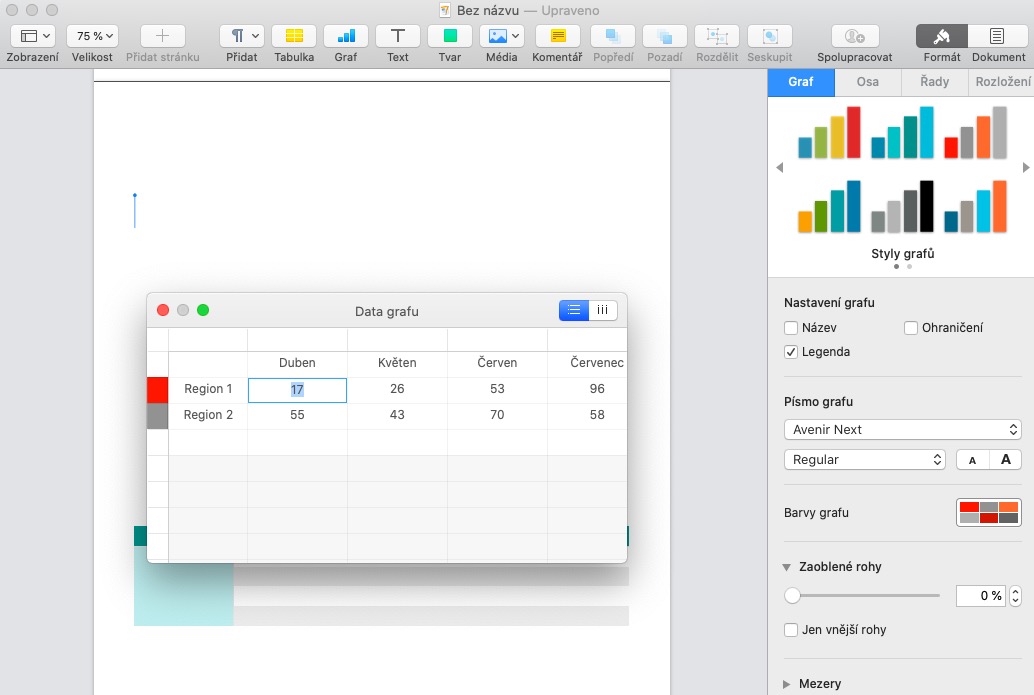The width and height of the screenshot is (1034, 695).
Task: Click the Seskupit group icon
Action: 770,36
